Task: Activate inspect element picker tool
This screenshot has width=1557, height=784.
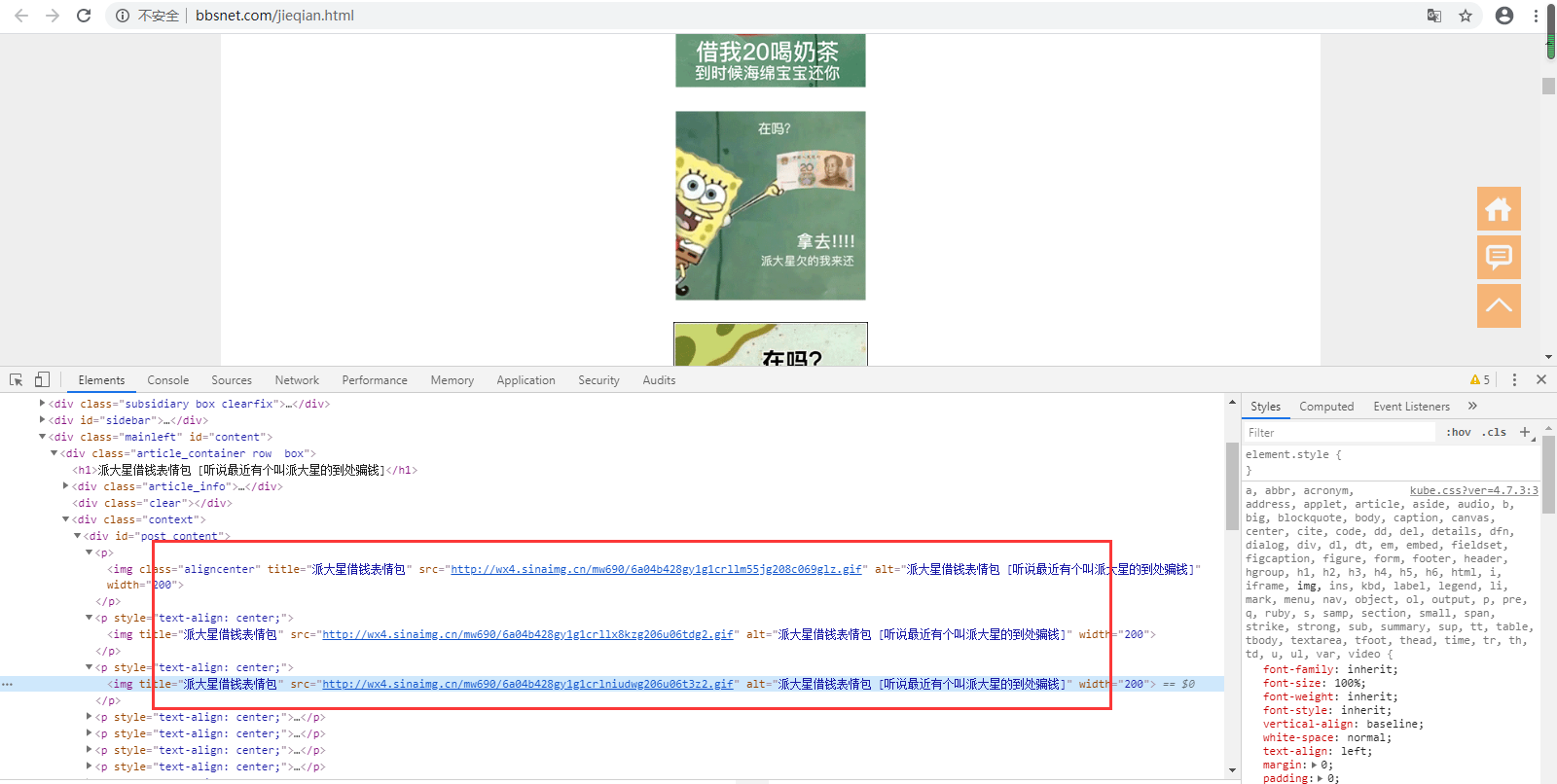Action: pos(17,379)
